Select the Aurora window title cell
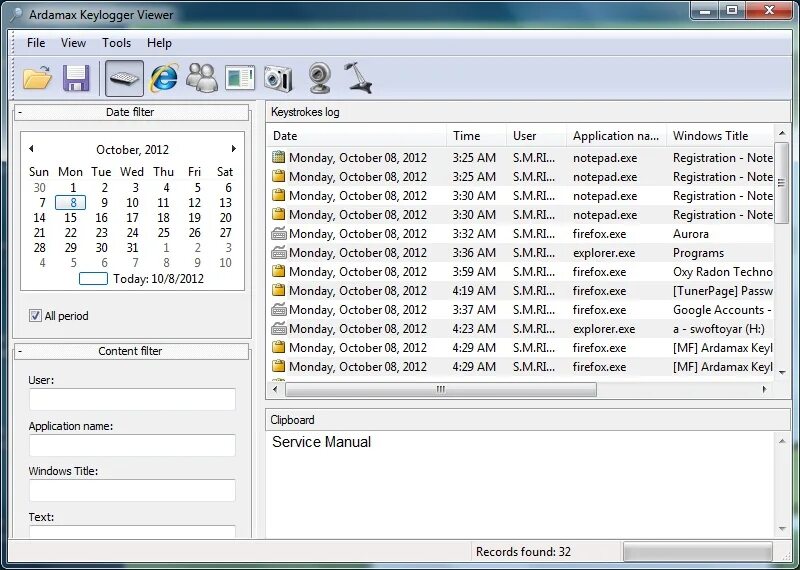Image resolution: width=800 pixels, height=570 pixels. 691,234
